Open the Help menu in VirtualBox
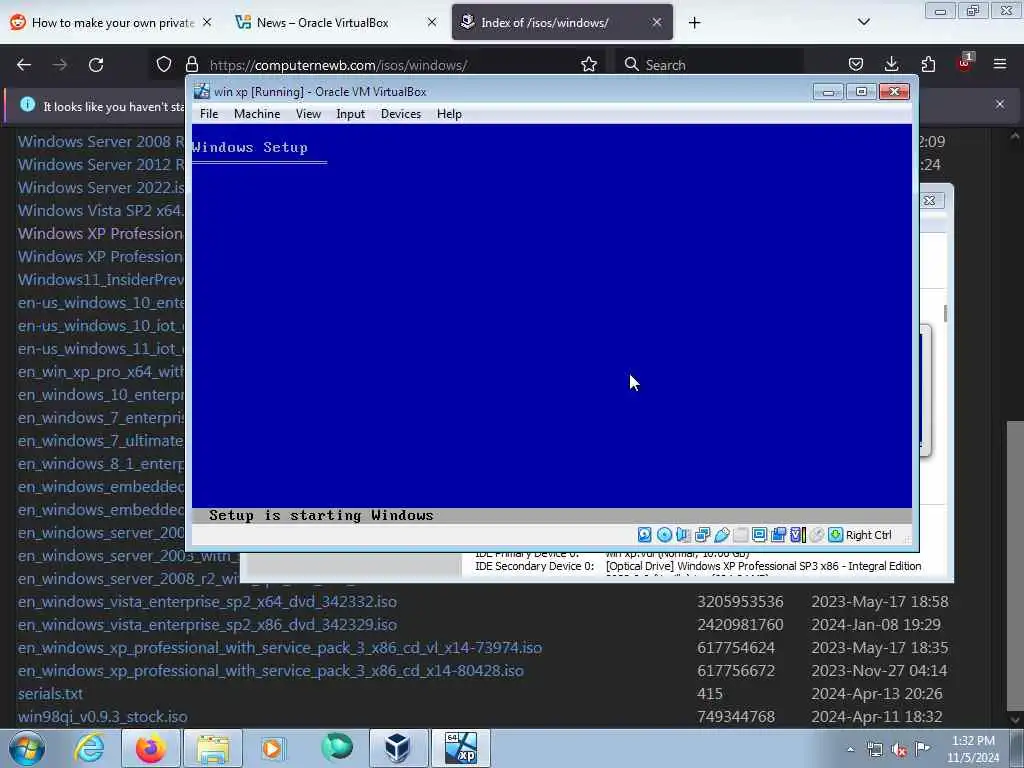 (x=449, y=114)
